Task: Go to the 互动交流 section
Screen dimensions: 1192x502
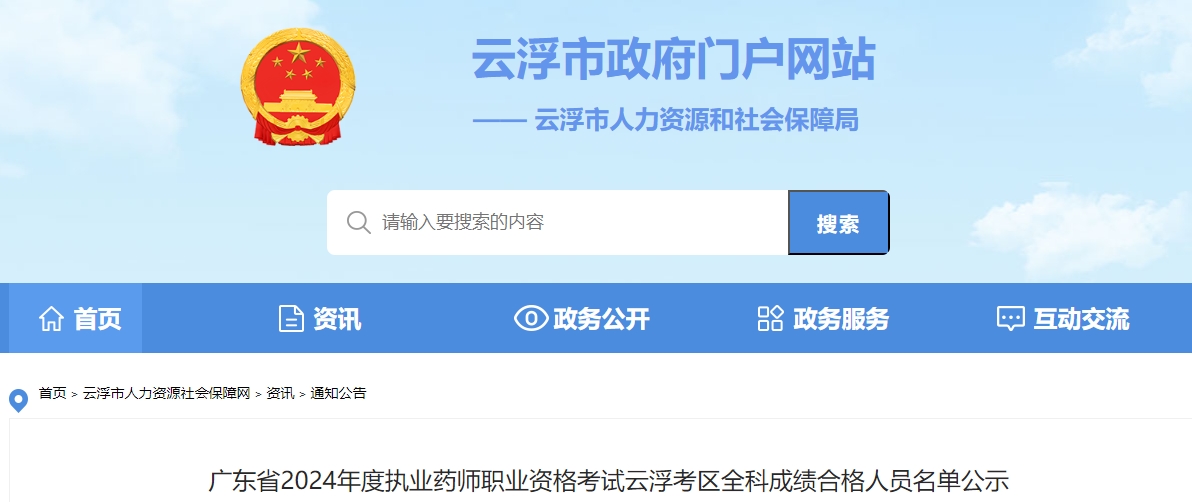Action: pos(1063,318)
